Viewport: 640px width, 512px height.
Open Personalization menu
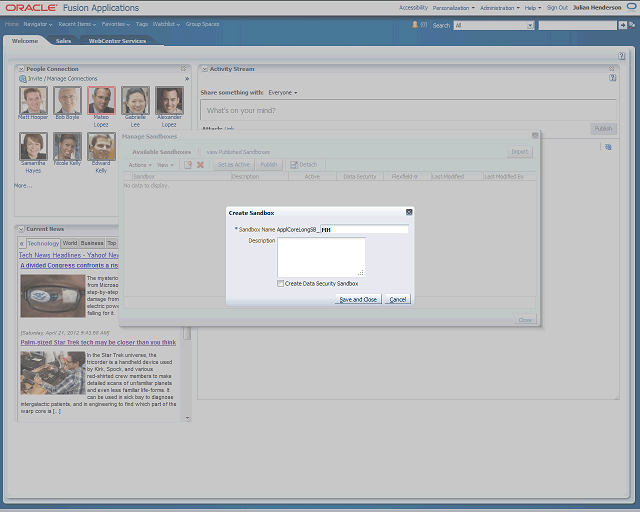tap(453, 8)
